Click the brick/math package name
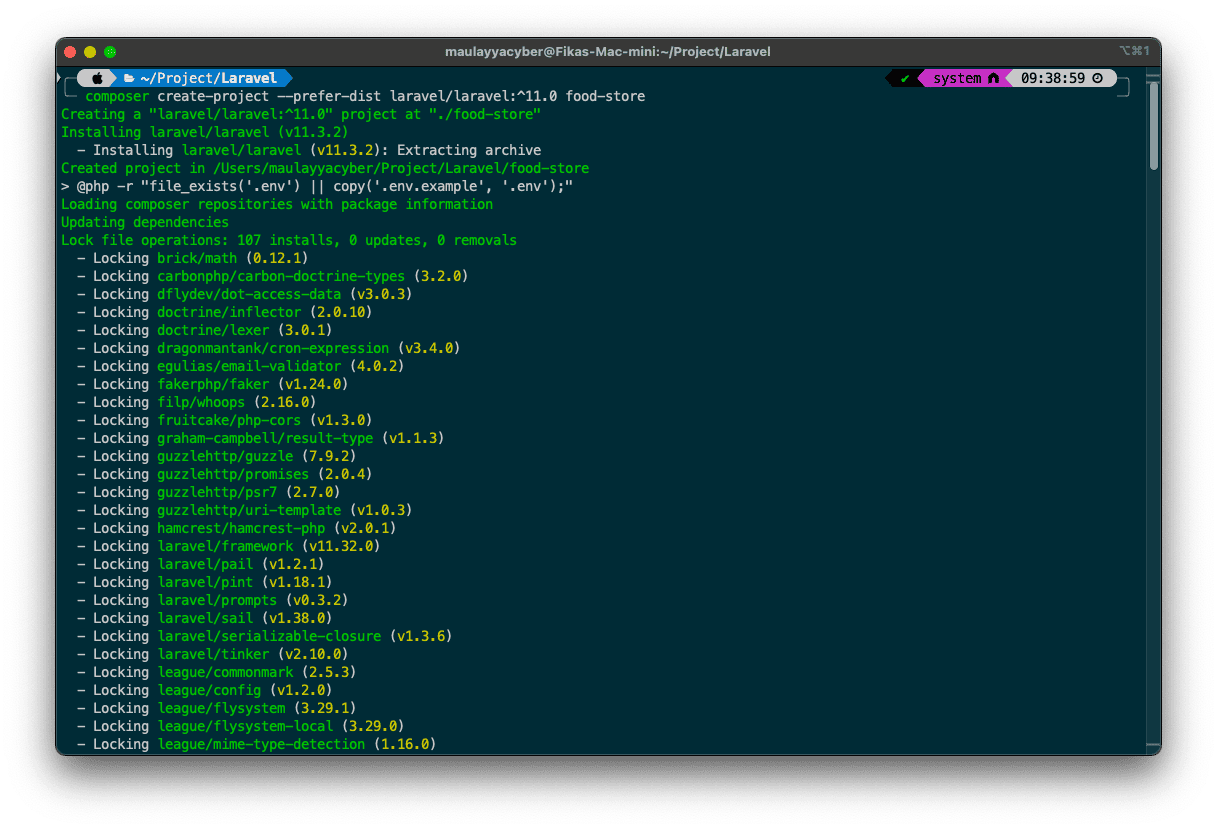 click(x=197, y=258)
